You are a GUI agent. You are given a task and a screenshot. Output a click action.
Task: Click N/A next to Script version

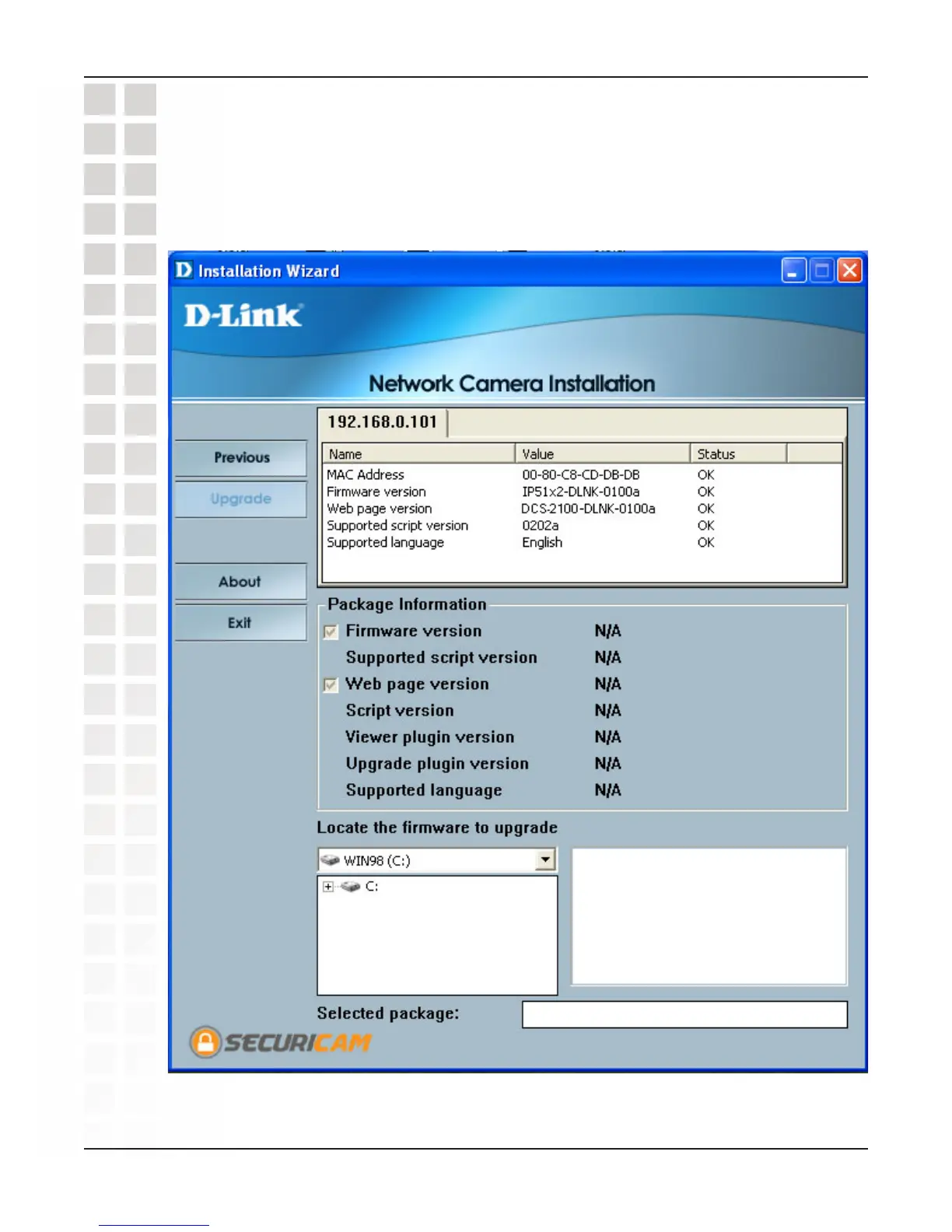(608, 711)
